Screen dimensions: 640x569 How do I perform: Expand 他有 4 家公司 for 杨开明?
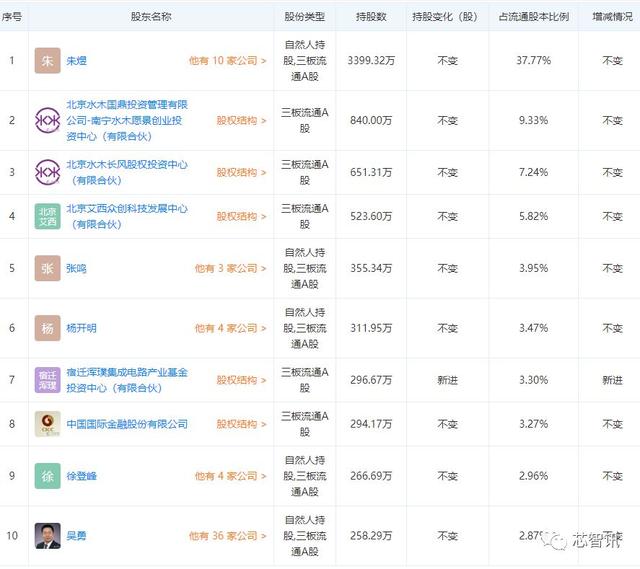231,328
